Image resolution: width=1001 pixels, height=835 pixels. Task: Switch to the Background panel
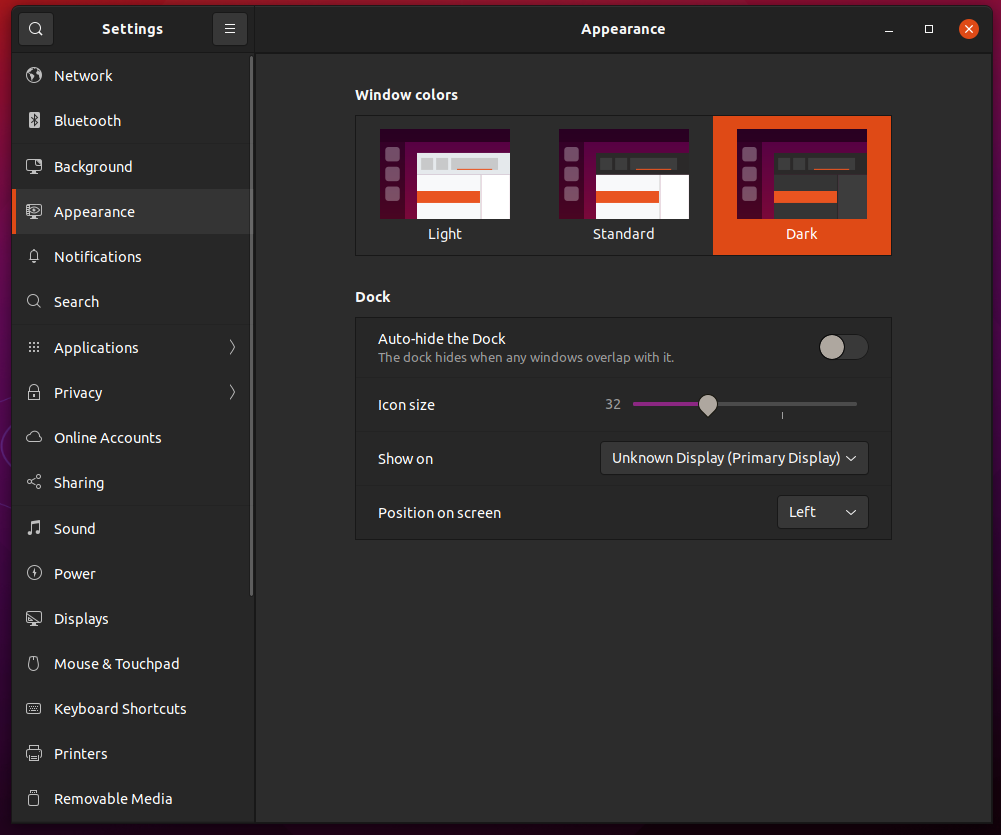tap(132, 167)
